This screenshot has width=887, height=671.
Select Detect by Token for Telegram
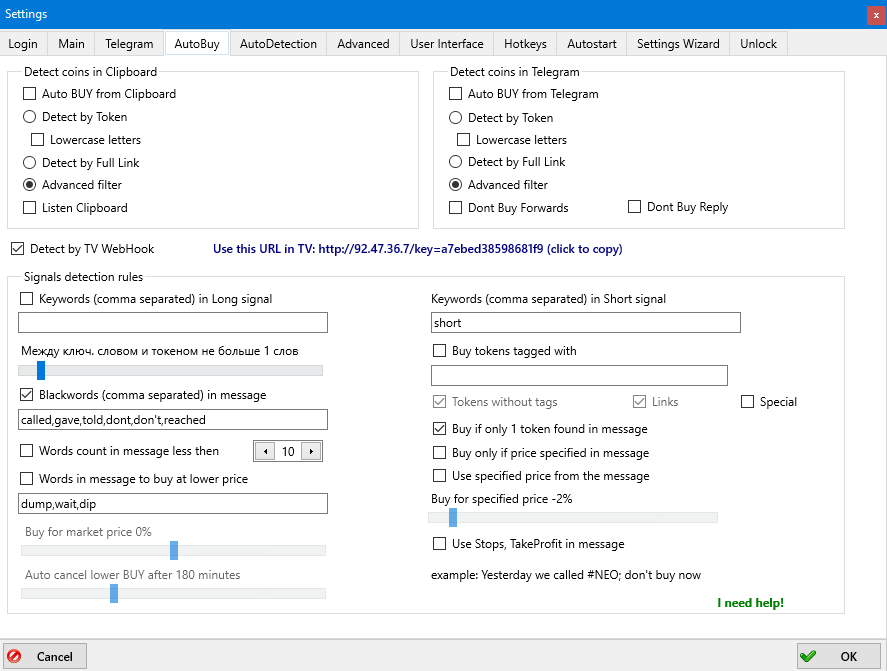pos(456,118)
